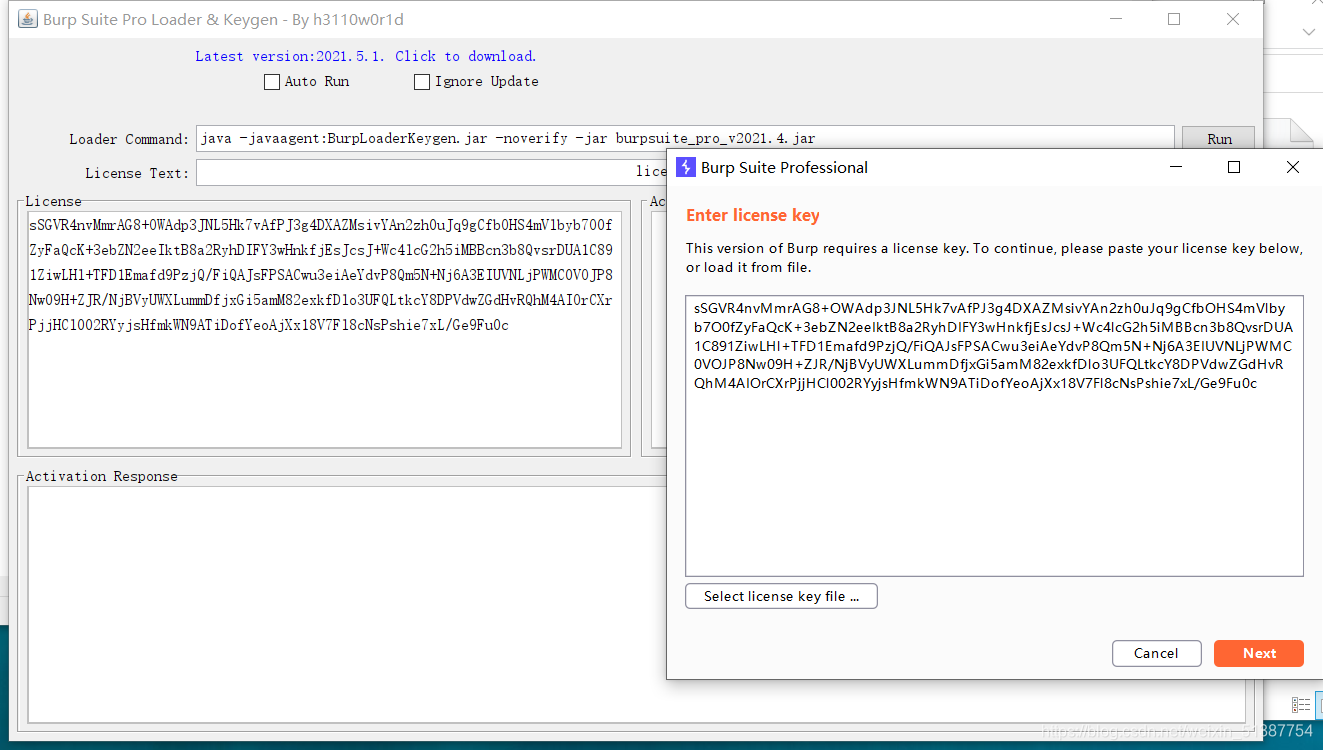Click the Burp Suite Professional lightning logo icon
The height and width of the screenshot is (750, 1323).
686,167
